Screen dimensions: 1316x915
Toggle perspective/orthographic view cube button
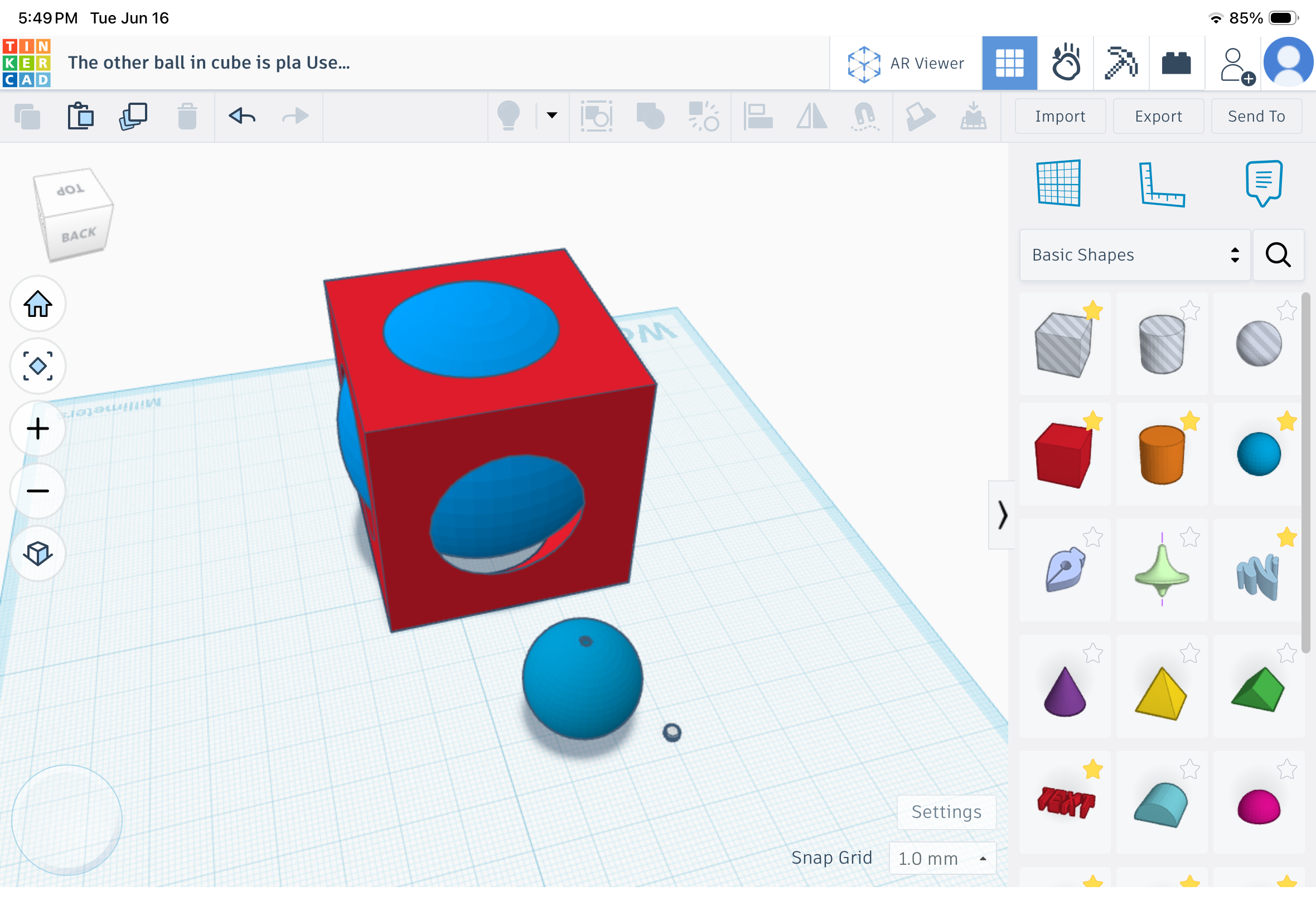pos(38,553)
